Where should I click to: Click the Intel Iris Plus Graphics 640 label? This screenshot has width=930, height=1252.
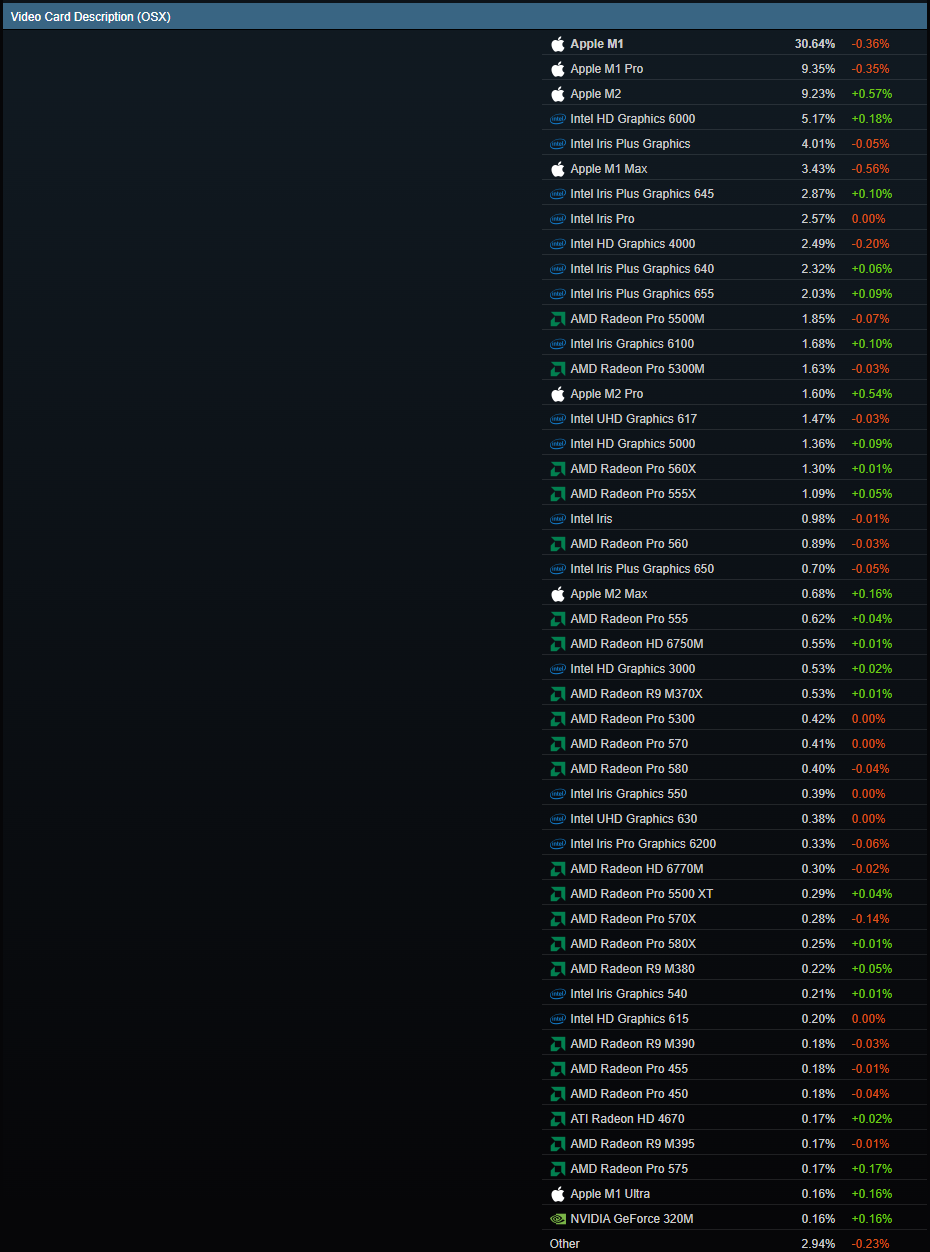[x=642, y=269]
